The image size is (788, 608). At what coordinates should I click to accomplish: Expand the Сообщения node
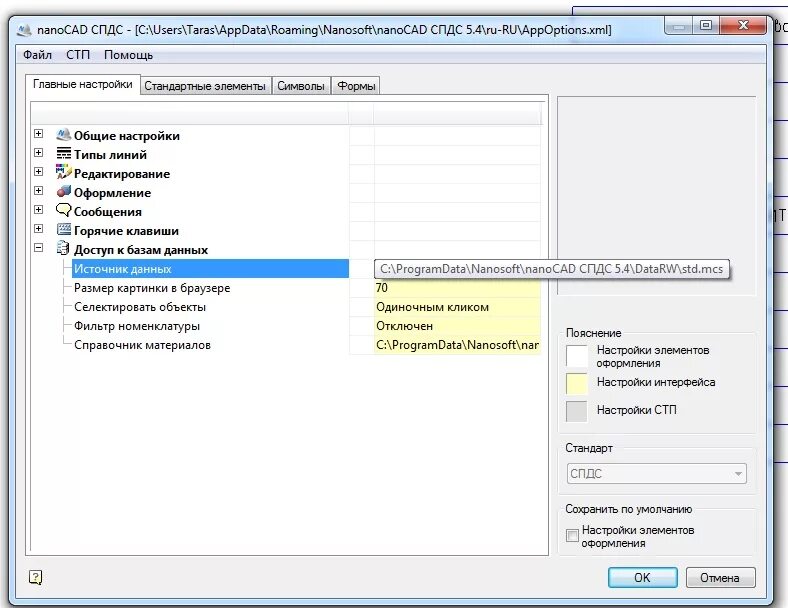(x=39, y=210)
